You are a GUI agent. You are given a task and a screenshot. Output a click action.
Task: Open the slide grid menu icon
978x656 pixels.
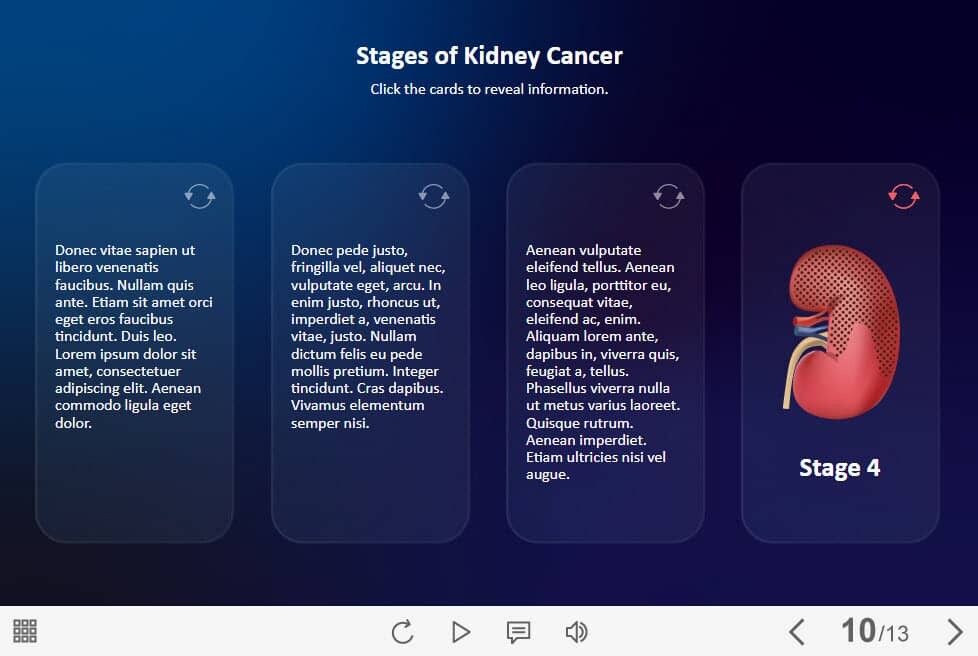click(x=25, y=631)
